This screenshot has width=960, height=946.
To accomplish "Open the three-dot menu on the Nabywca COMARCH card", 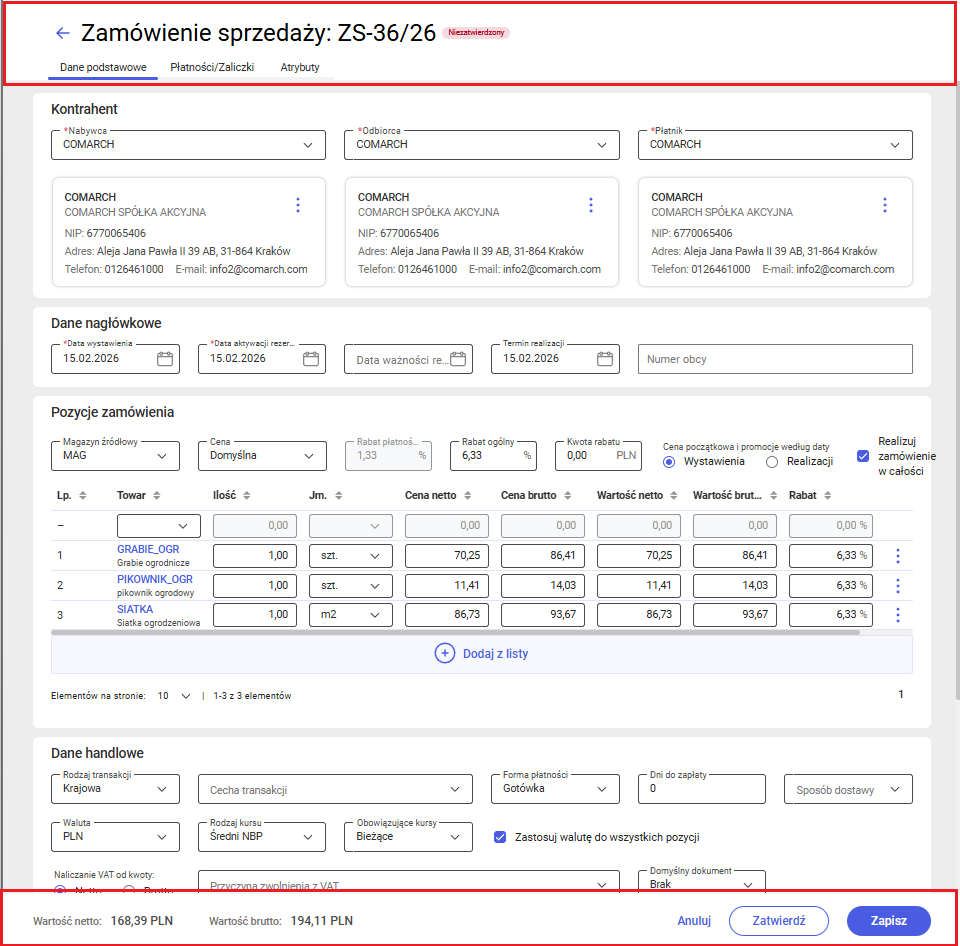I will [297, 205].
